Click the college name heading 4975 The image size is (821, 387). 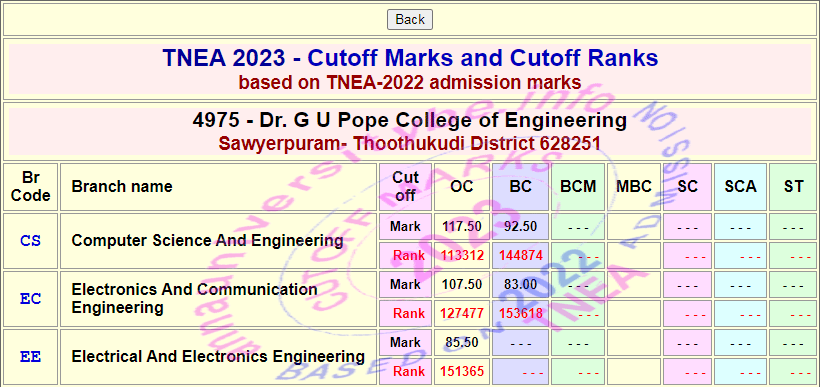409,120
